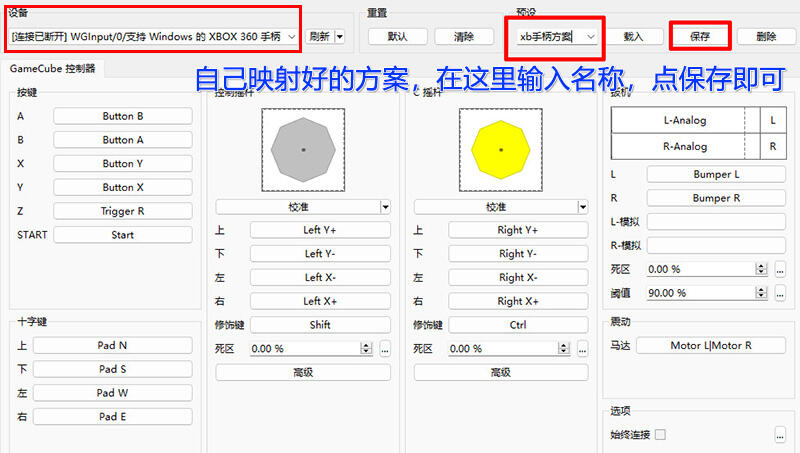Click the Left Y+ mapping button
This screenshot has width=800, height=453.
pyautogui.click(x=320, y=230)
